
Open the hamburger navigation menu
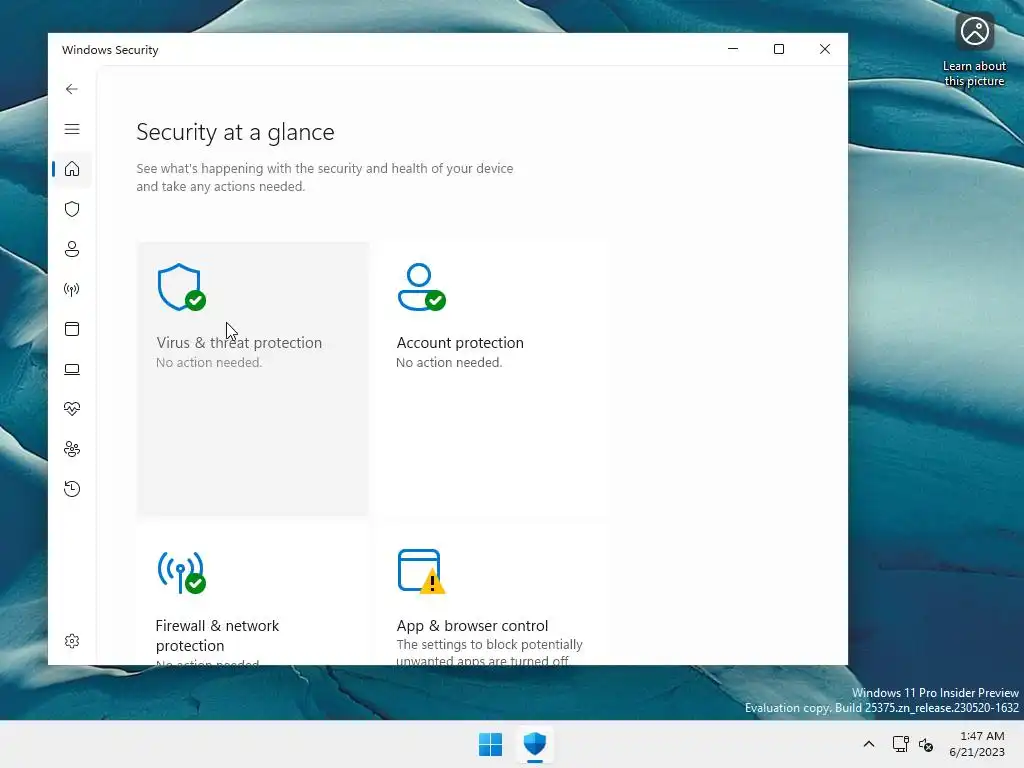(72, 129)
